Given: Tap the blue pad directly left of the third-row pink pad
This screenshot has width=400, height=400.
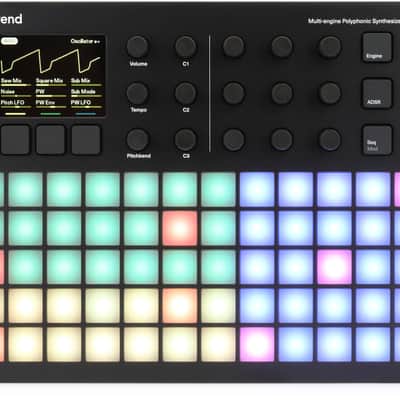Looking at the screenshot, I should point(296,267).
